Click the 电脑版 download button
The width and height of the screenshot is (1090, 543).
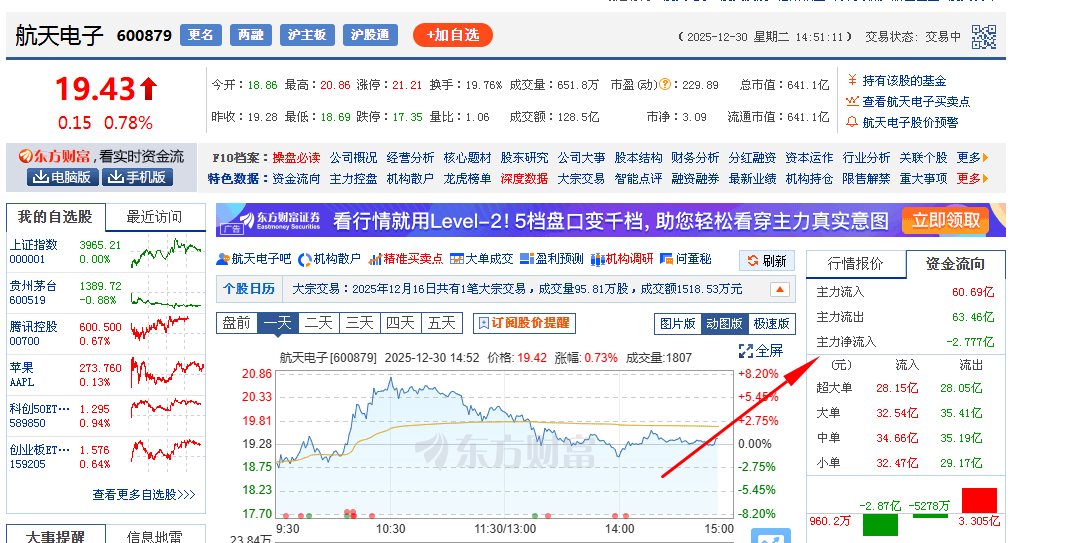click(x=63, y=177)
